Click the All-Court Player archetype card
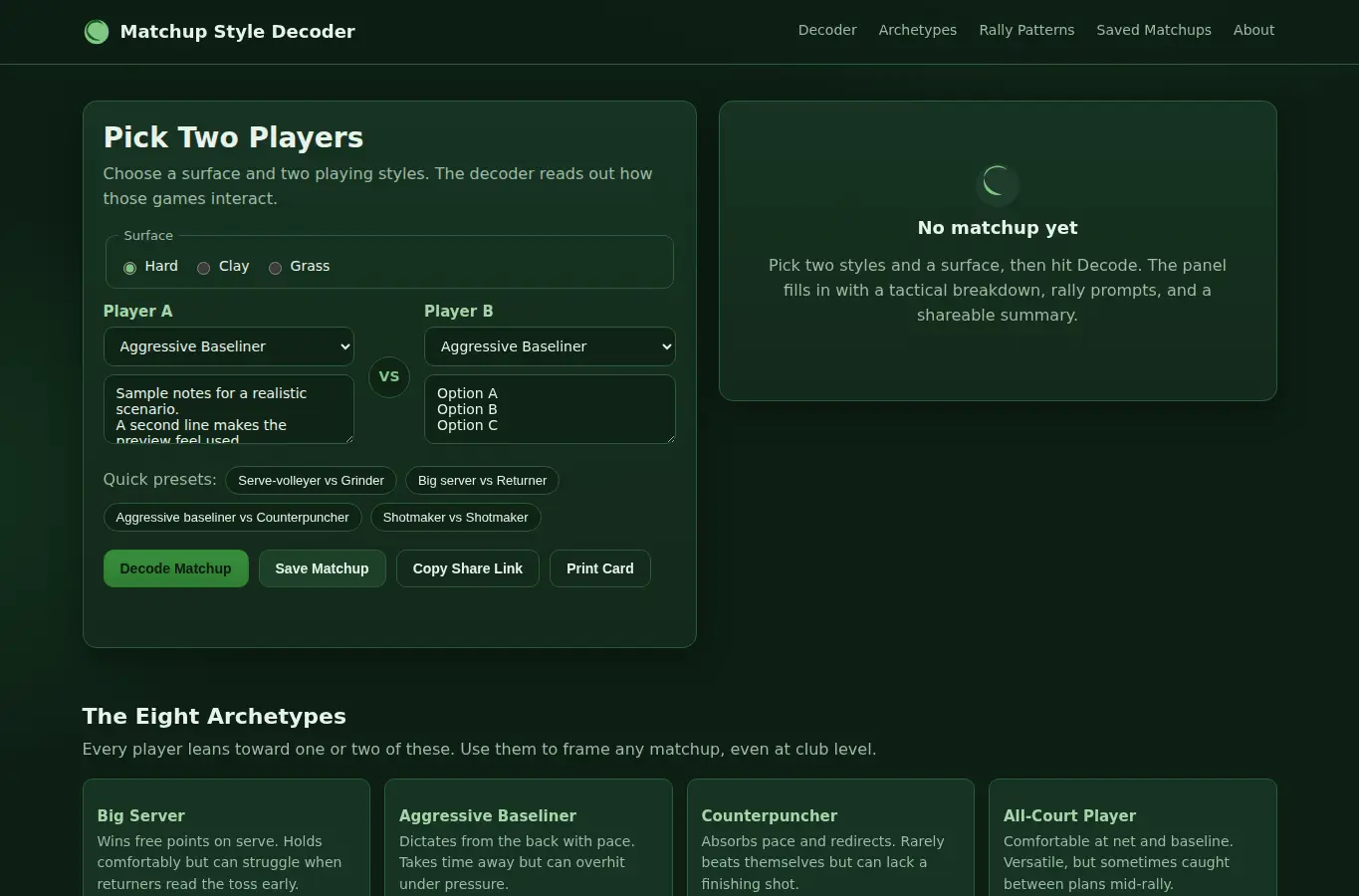Image resolution: width=1359 pixels, height=896 pixels. click(1132, 838)
